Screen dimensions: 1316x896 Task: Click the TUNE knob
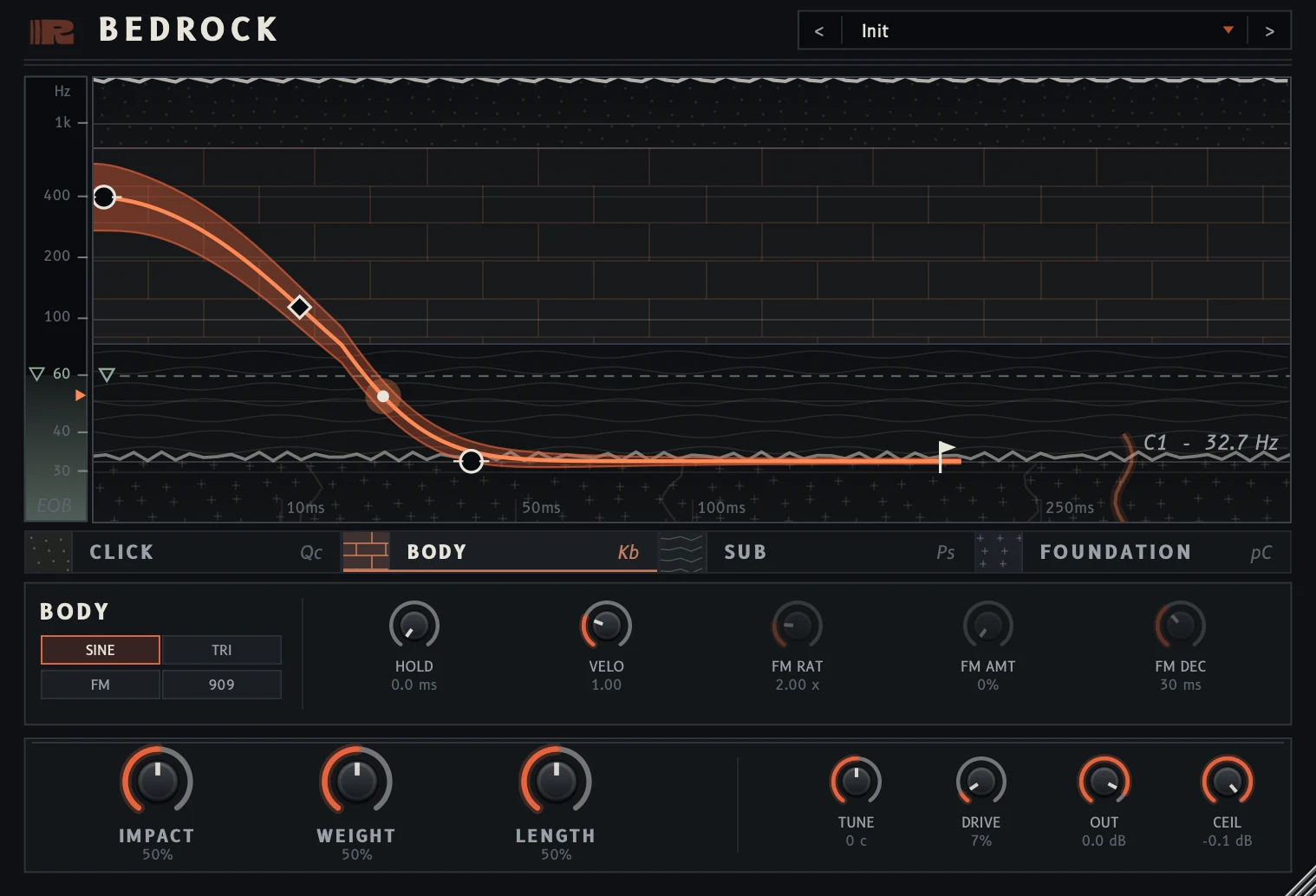(x=857, y=782)
